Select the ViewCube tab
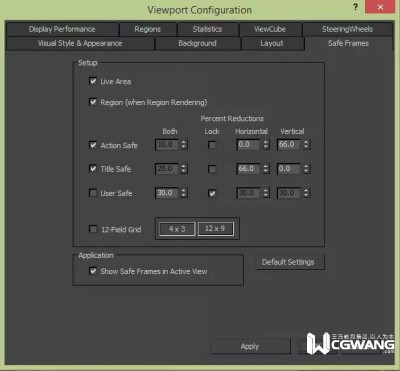The width and height of the screenshot is (400, 371). [x=270, y=29]
